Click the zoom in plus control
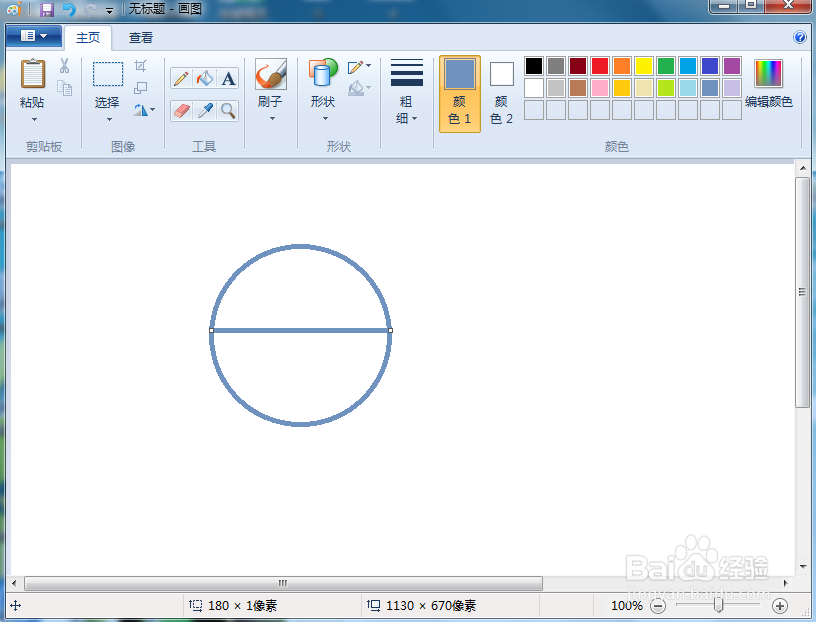This screenshot has height=622, width=816. tap(782, 605)
